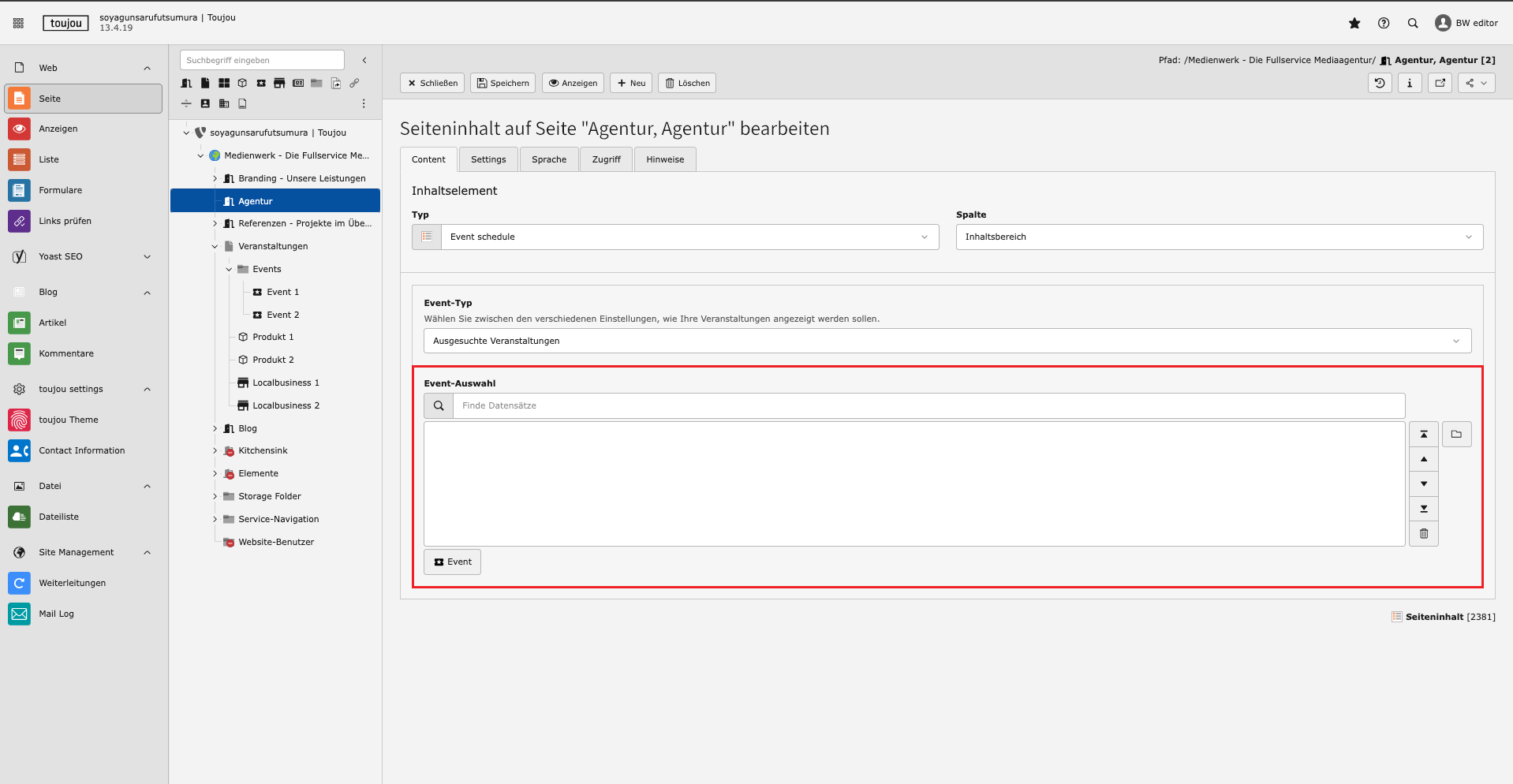Expand the Kitchensink page node
The height and width of the screenshot is (784, 1513).
coord(215,451)
